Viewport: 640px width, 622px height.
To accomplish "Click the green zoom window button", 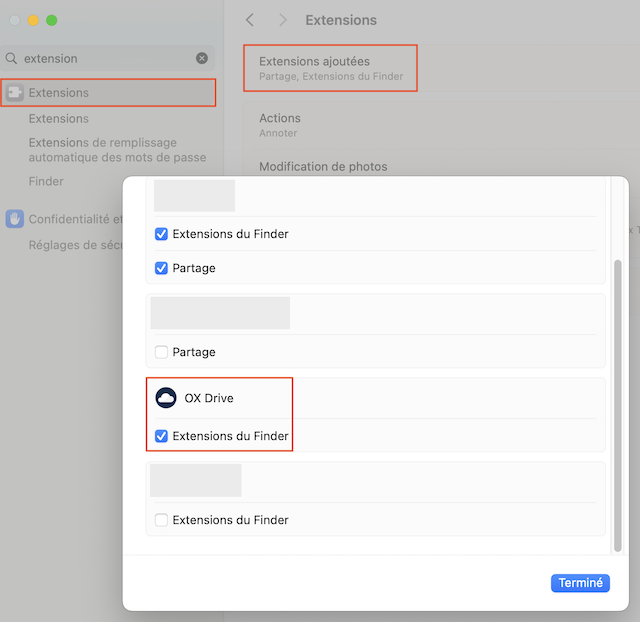I will tap(51, 20).
